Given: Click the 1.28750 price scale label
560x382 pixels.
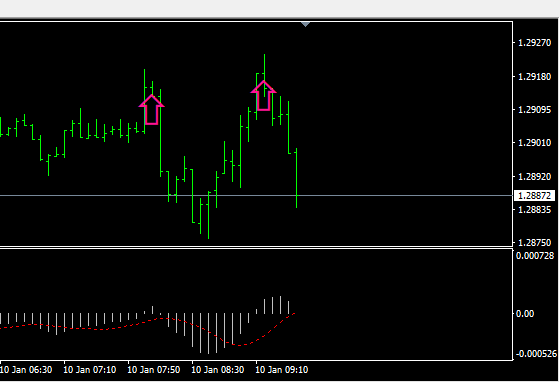Looking at the screenshot, I should [534, 243].
